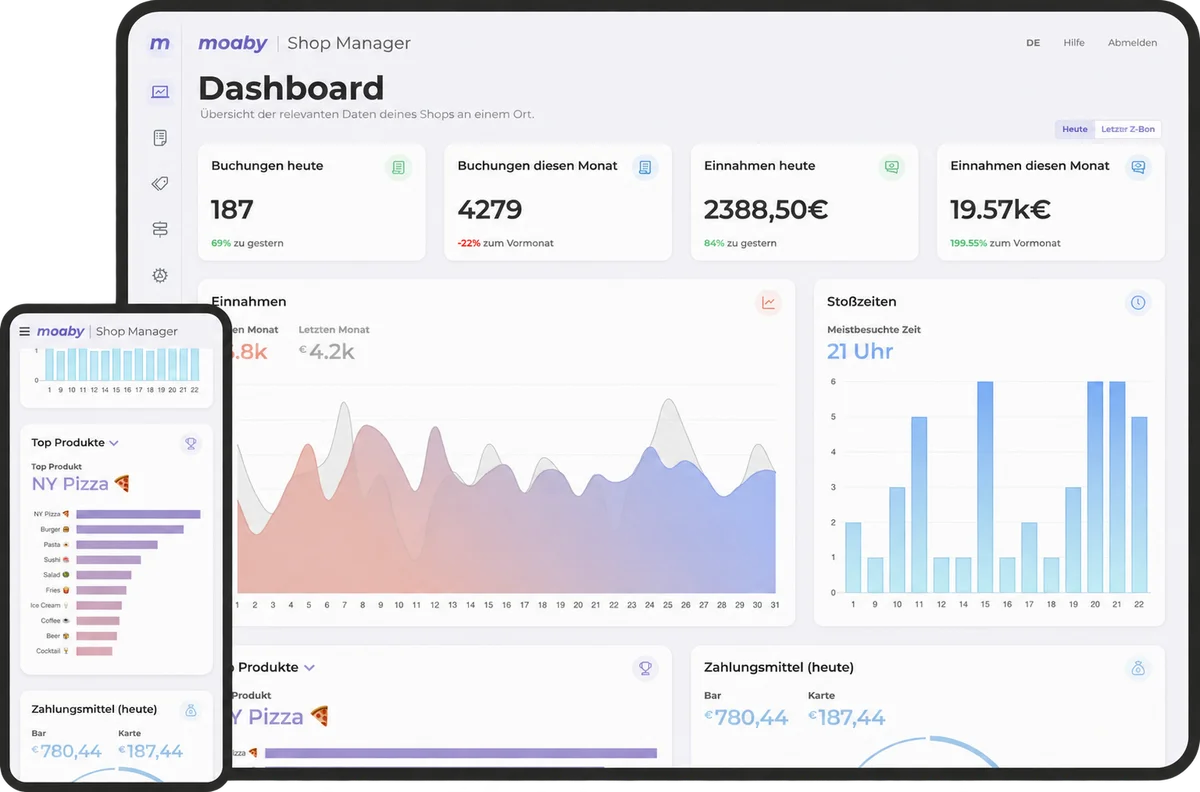This screenshot has height=792, width=1200.
Task: Open the dashboard chart icon in sidebar
Action: (x=160, y=92)
